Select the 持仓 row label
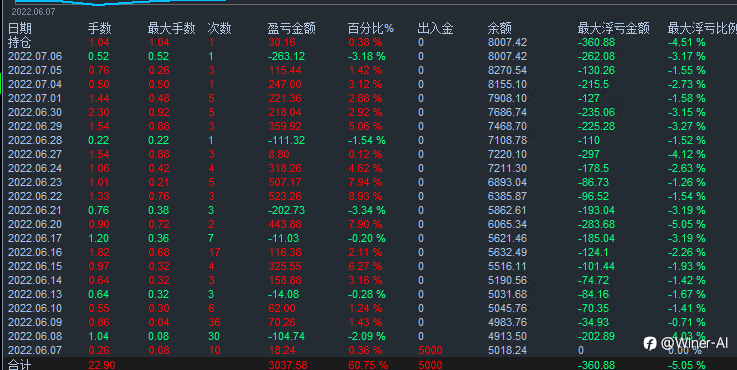The height and width of the screenshot is (370, 737). coord(20,42)
